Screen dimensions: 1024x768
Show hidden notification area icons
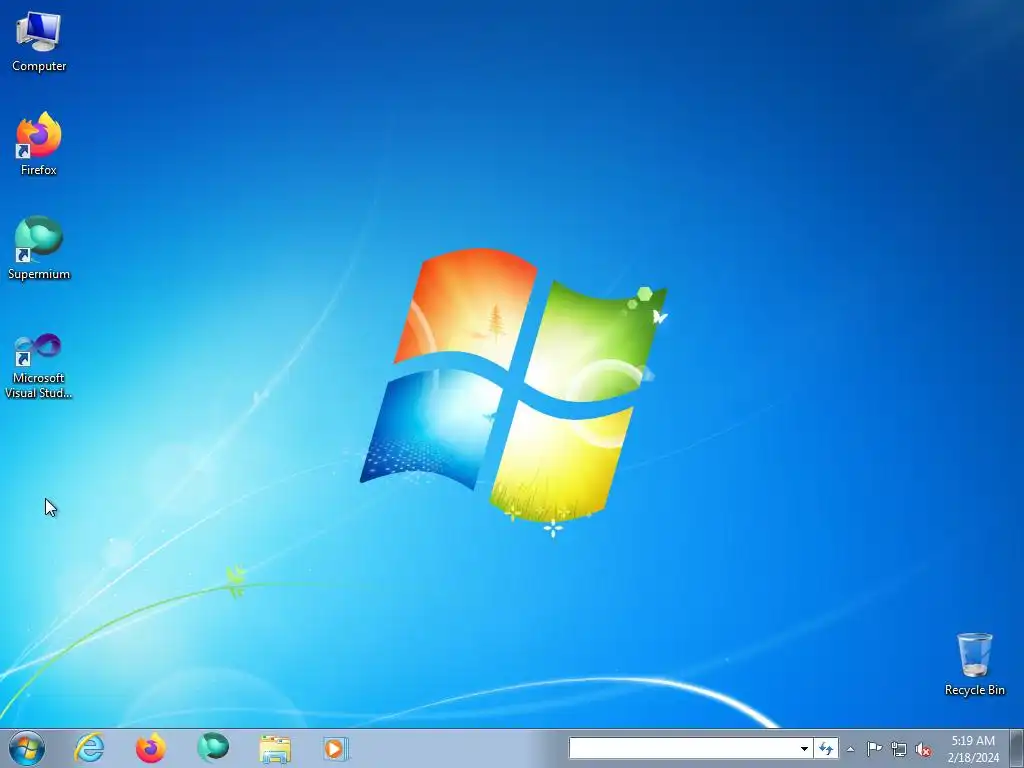click(850, 749)
